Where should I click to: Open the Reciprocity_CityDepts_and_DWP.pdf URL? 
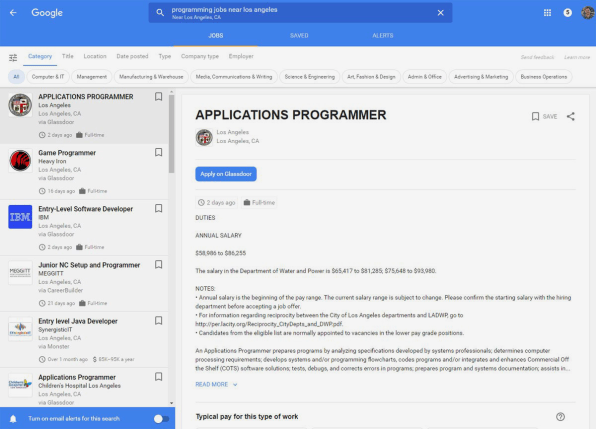point(269,324)
